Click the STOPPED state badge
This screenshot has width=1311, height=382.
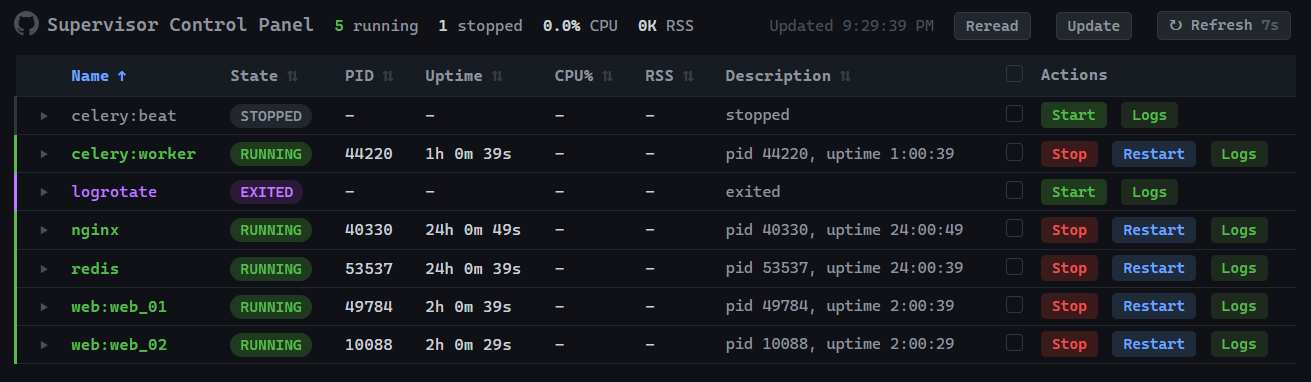pyautogui.click(x=271, y=116)
